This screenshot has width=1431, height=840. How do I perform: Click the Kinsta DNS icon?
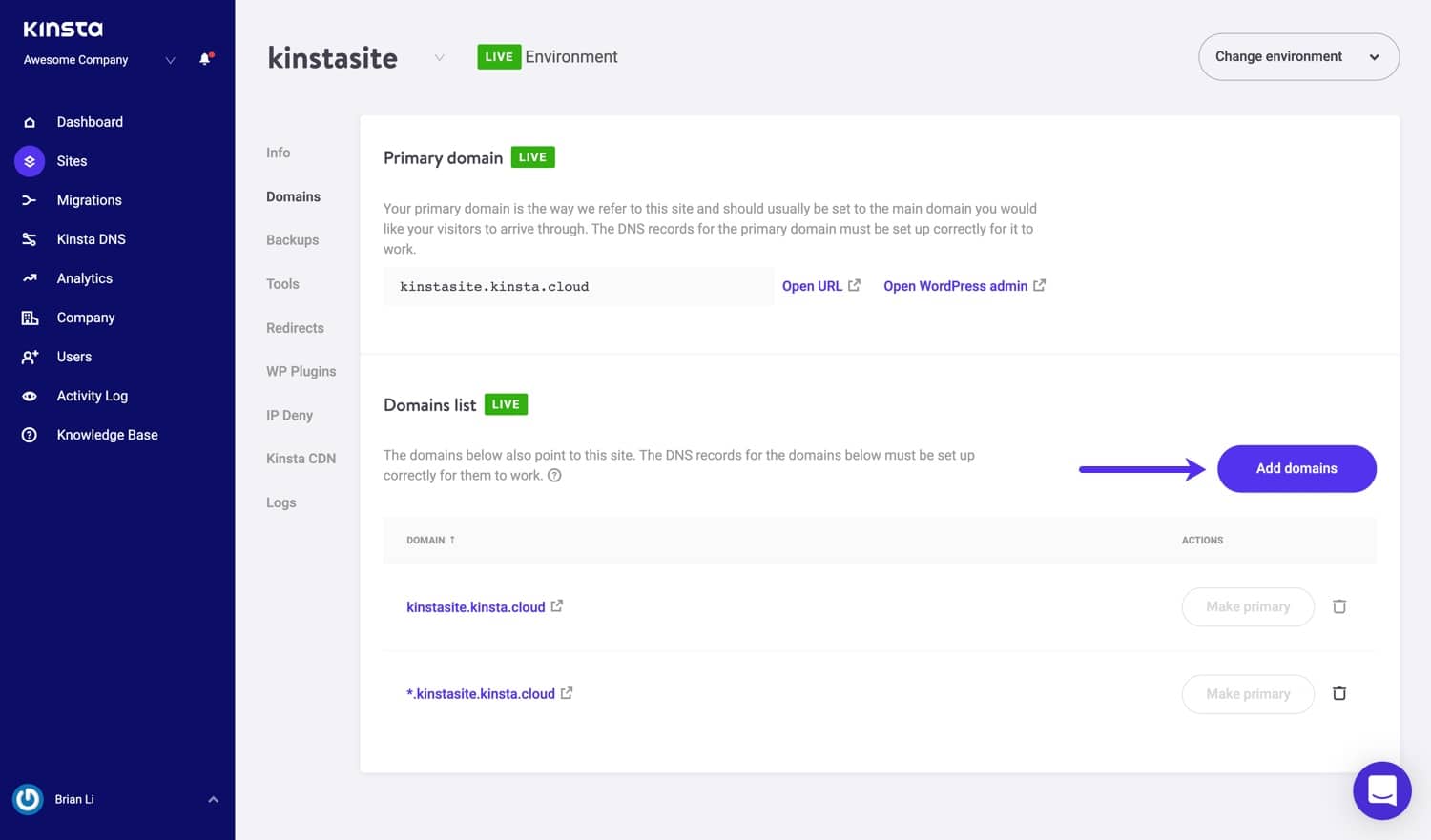click(x=30, y=239)
